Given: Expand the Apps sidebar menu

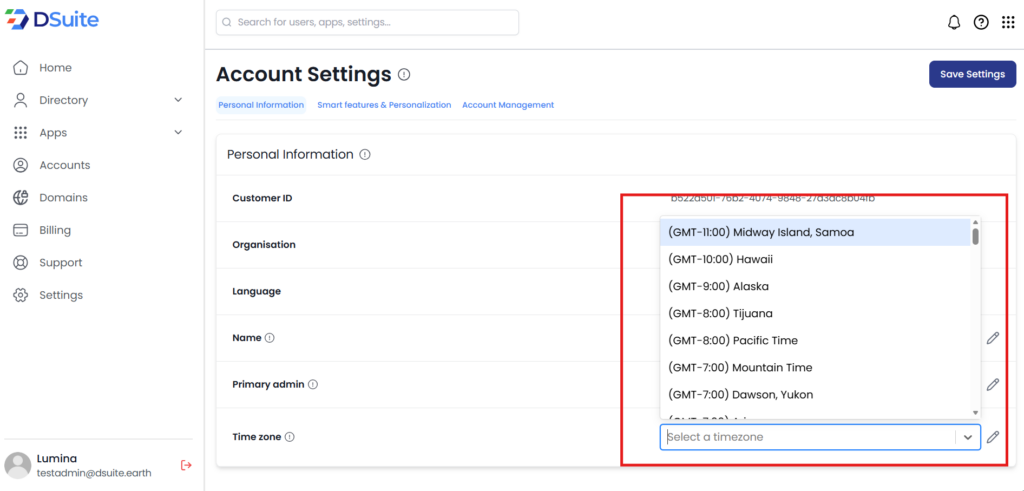Looking at the screenshot, I should point(178,133).
